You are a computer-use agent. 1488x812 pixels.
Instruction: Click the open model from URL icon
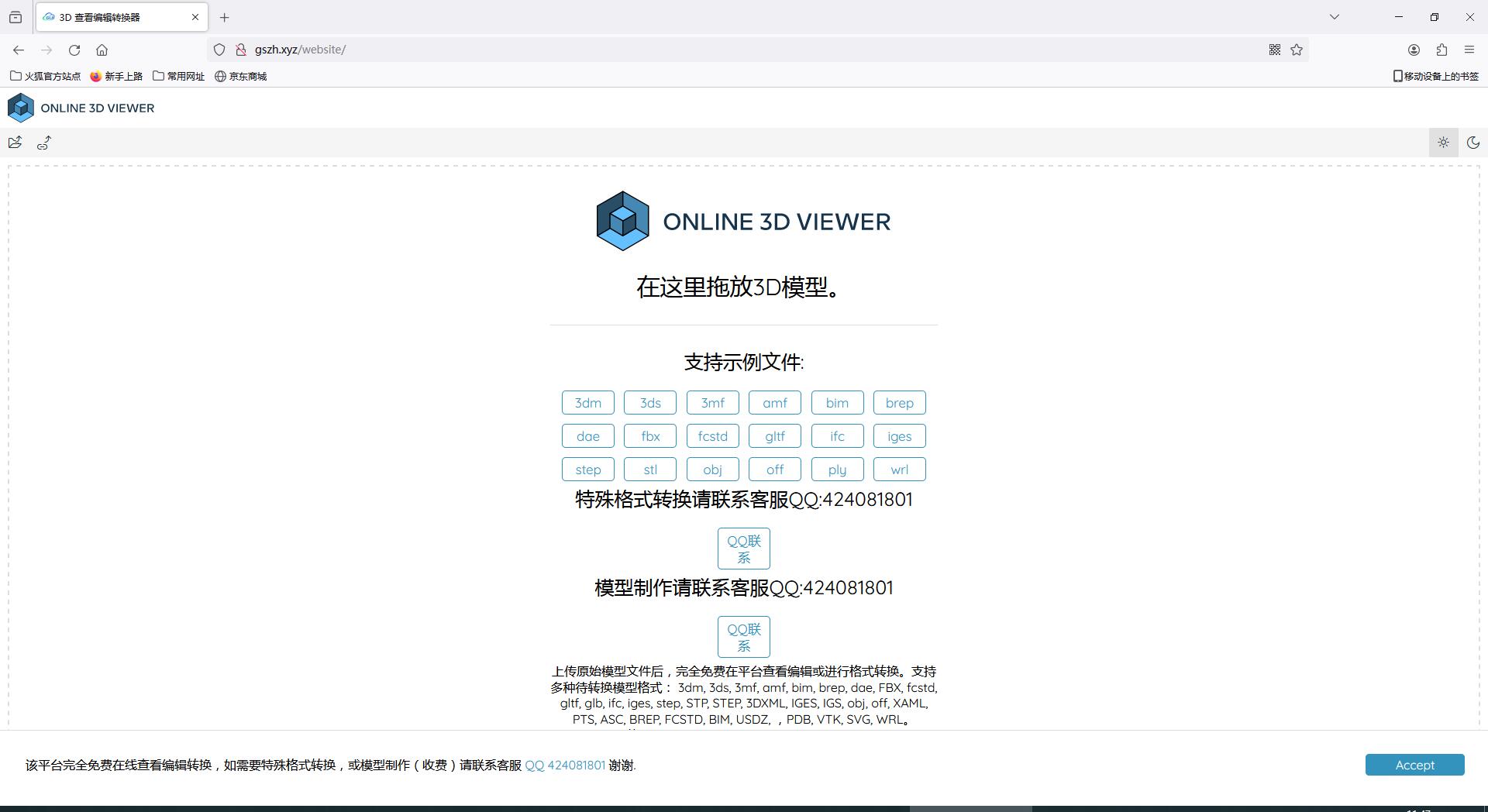(x=44, y=143)
